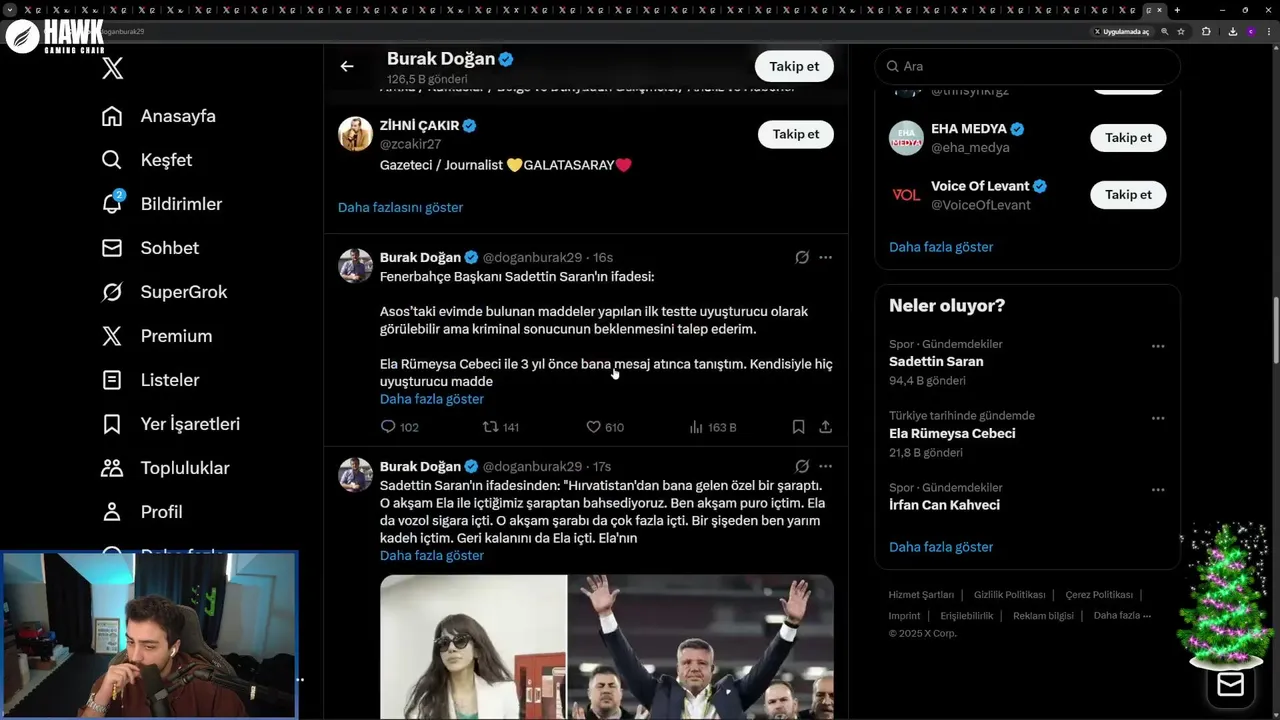Screen dimensions: 1280x720
Task: Open browser downloads icon
Action: click(1232, 31)
